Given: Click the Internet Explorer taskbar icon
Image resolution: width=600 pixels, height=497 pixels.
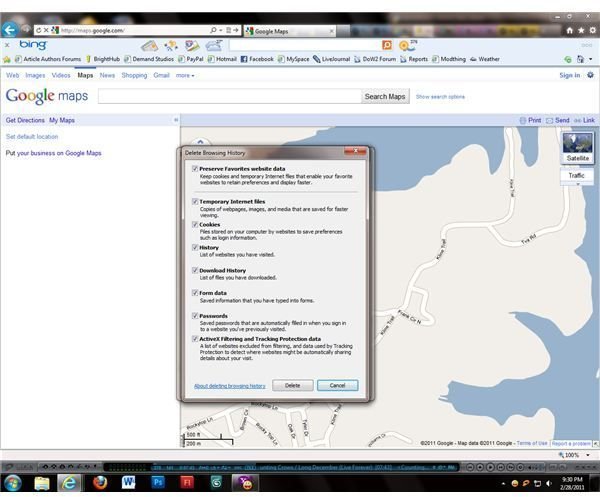Looking at the screenshot, I should point(69,483).
